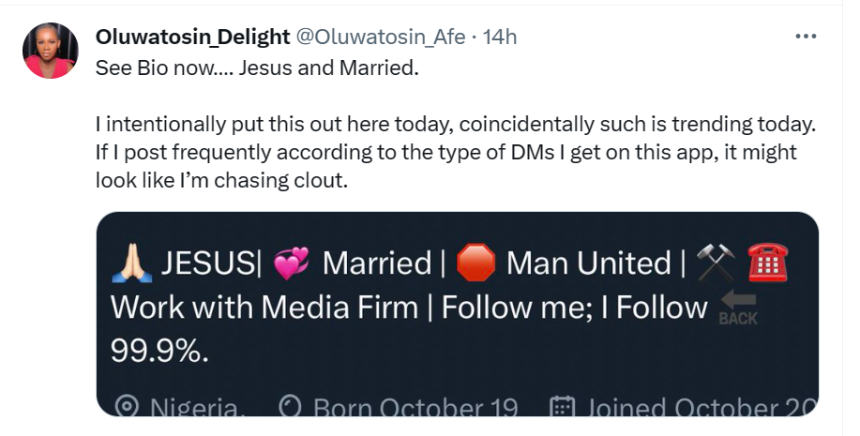This screenshot has width=860, height=436.
Task: Click the balloon icon beside Born October 19
Action: pos(291,406)
